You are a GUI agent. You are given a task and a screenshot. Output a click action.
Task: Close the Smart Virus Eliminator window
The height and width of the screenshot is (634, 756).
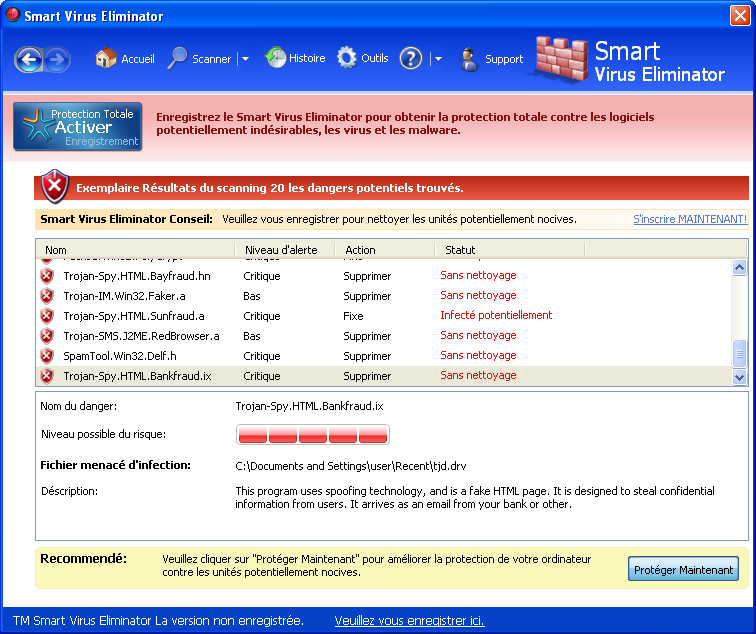(x=740, y=15)
